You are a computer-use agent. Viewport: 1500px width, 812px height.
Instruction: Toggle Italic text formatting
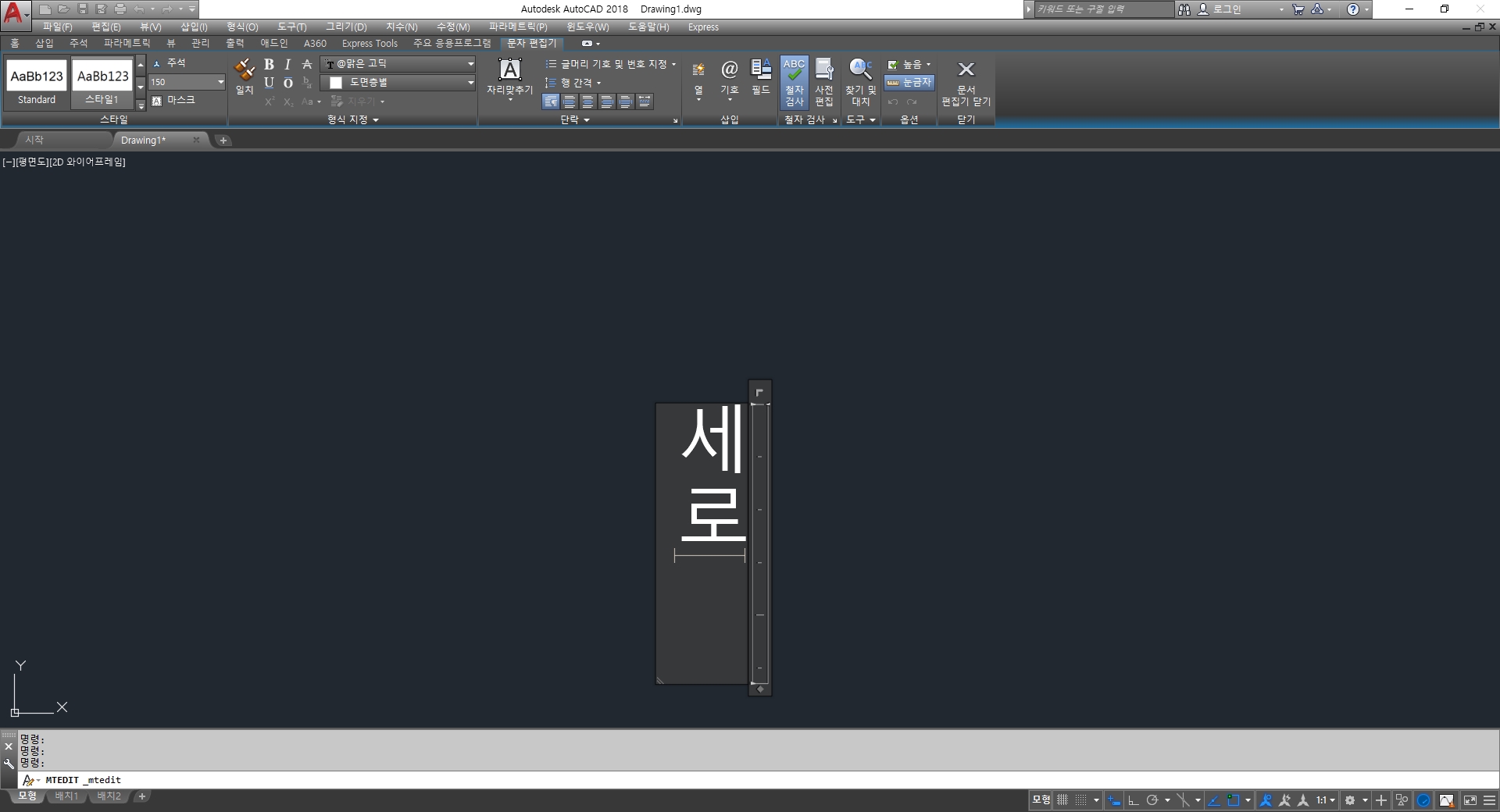pos(287,64)
